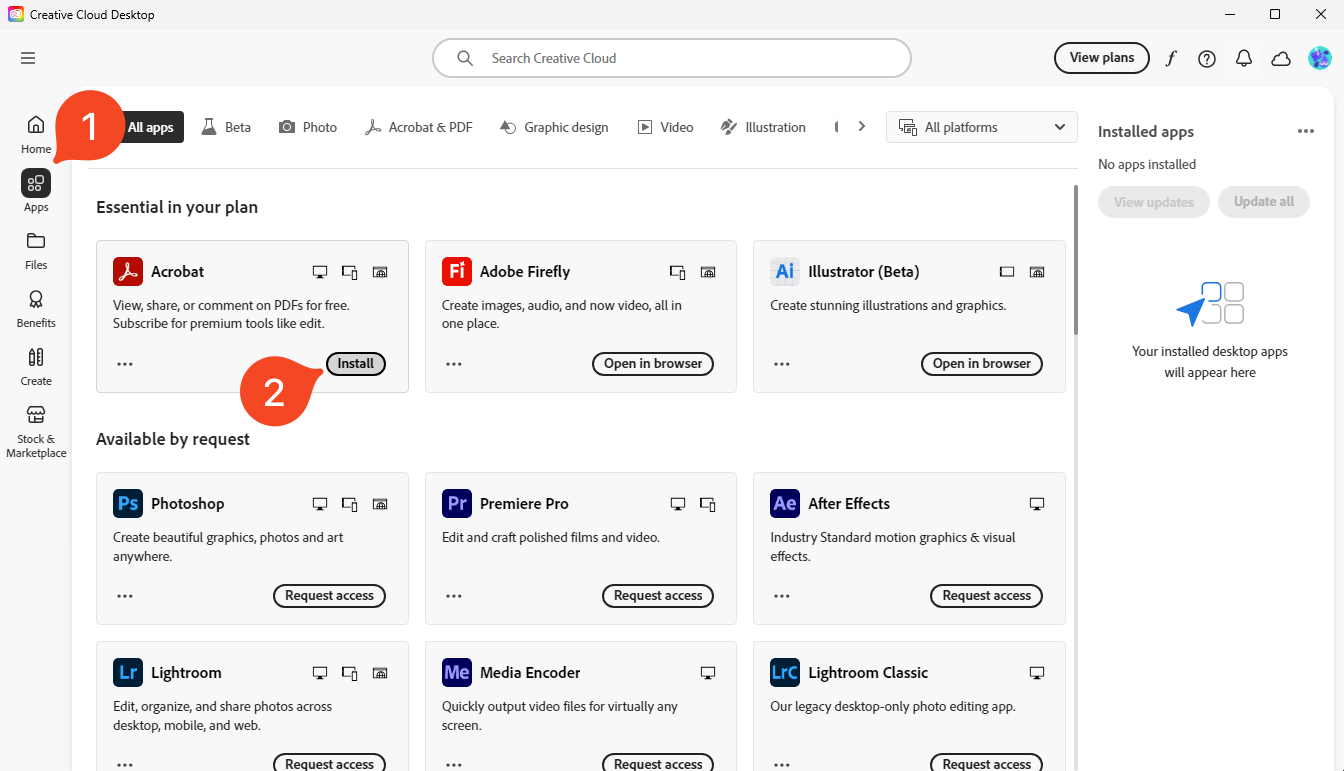Open the After Effects card more options menu
This screenshot has height=771, width=1344.
(782, 596)
